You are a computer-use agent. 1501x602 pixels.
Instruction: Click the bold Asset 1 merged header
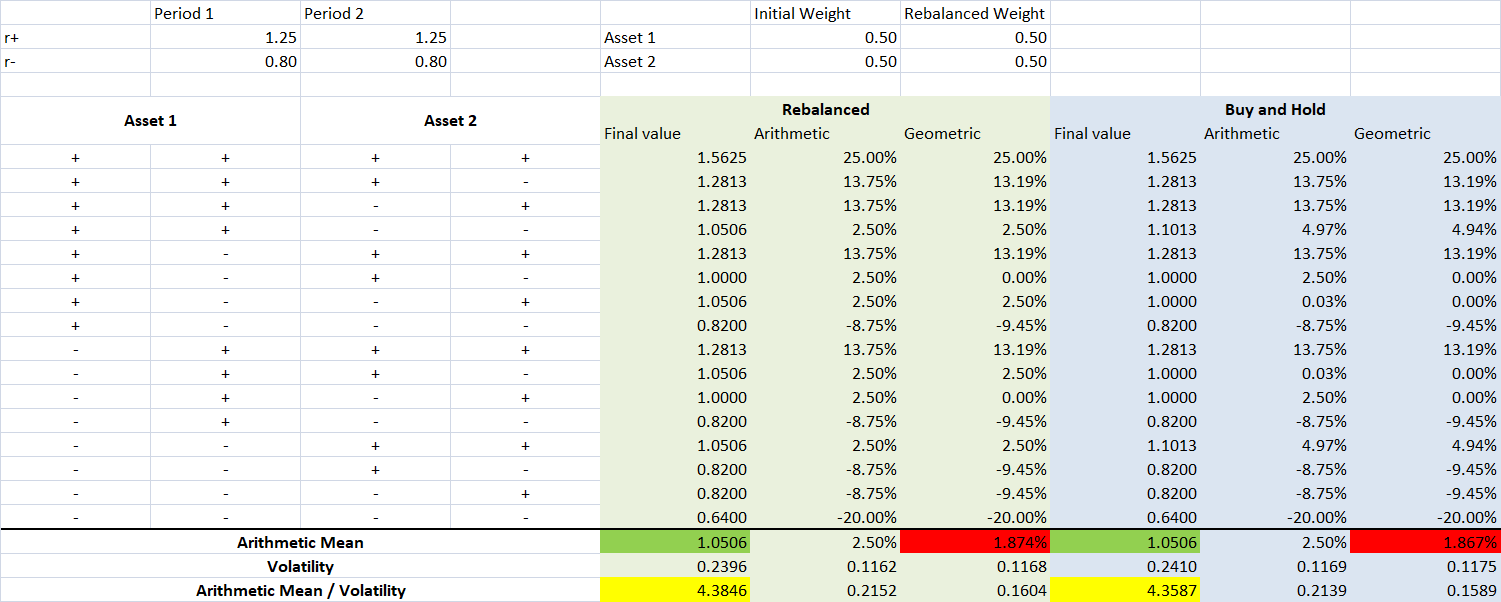150,121
